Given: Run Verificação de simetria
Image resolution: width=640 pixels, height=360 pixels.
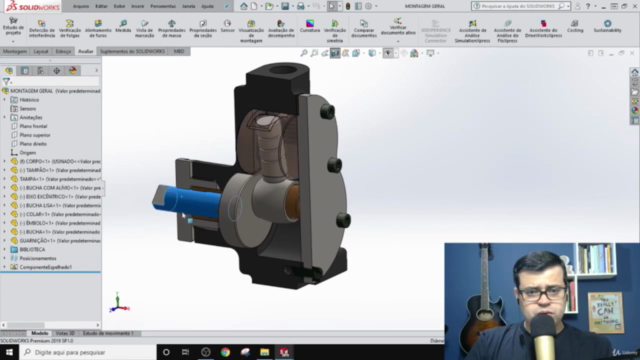Looking at the screenshot, I should [x=335, y=31].
